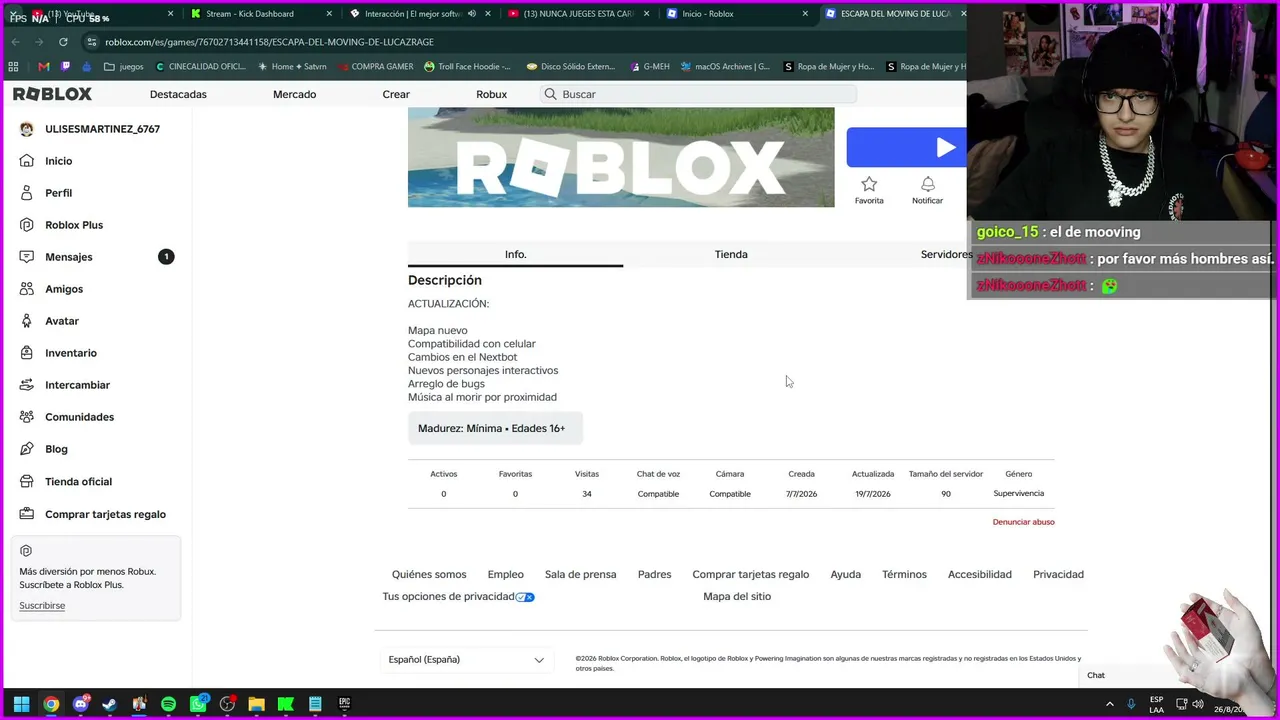Open the Inventario sidebar icon
The height and width of the screenshot is (720, 1280).
(26, 353)
